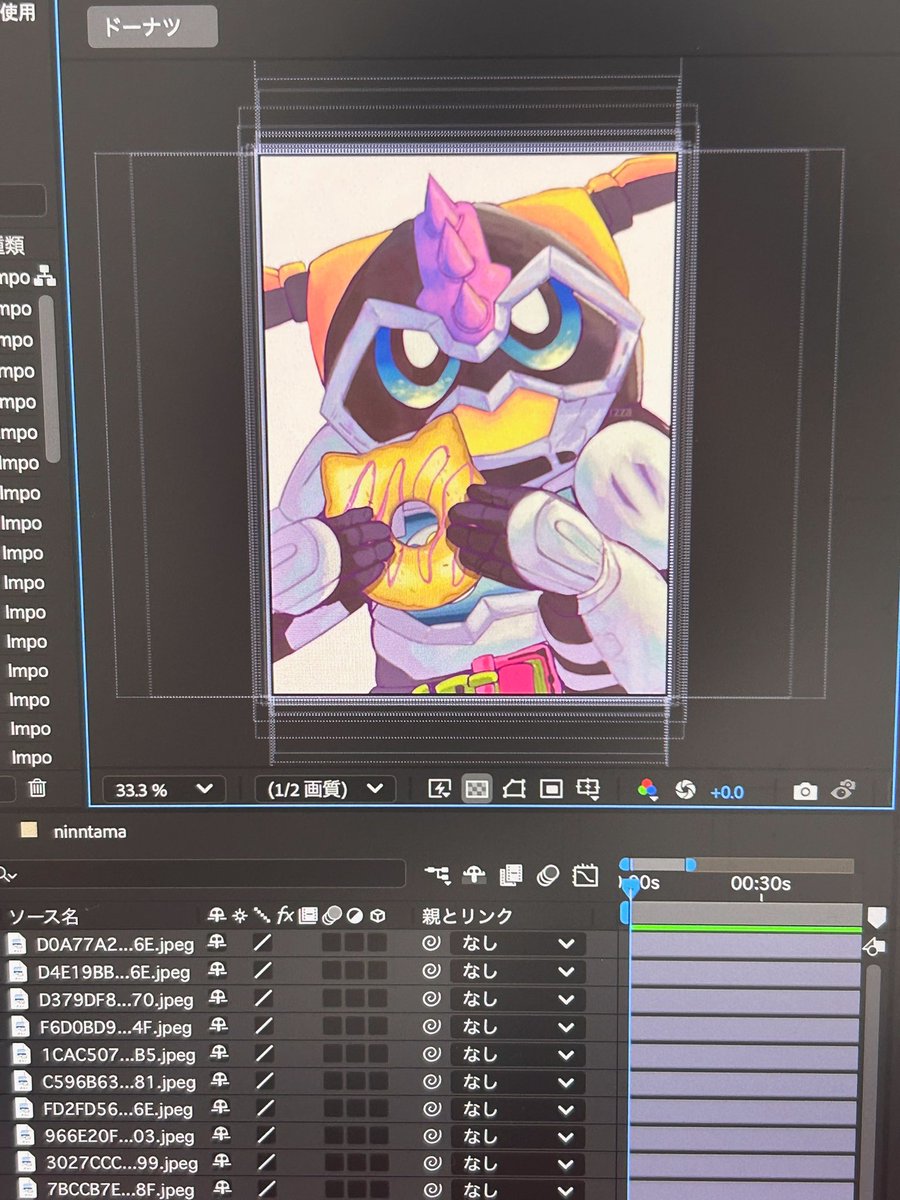Click the time navigator bar right handle
The height and width of the screenshot is (1200, 900).
pyautogui.click(x=690, y=864)
